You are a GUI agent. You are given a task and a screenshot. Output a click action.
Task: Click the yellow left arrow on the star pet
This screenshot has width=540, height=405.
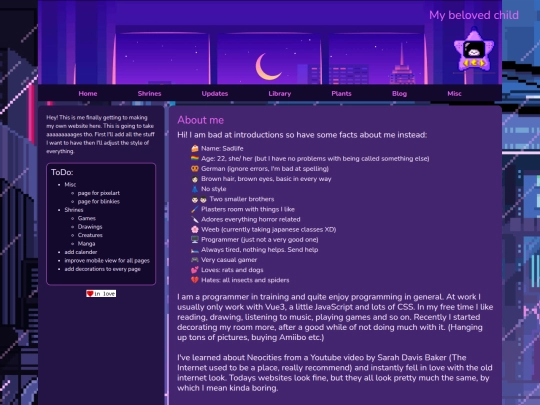tap(466, 63)
